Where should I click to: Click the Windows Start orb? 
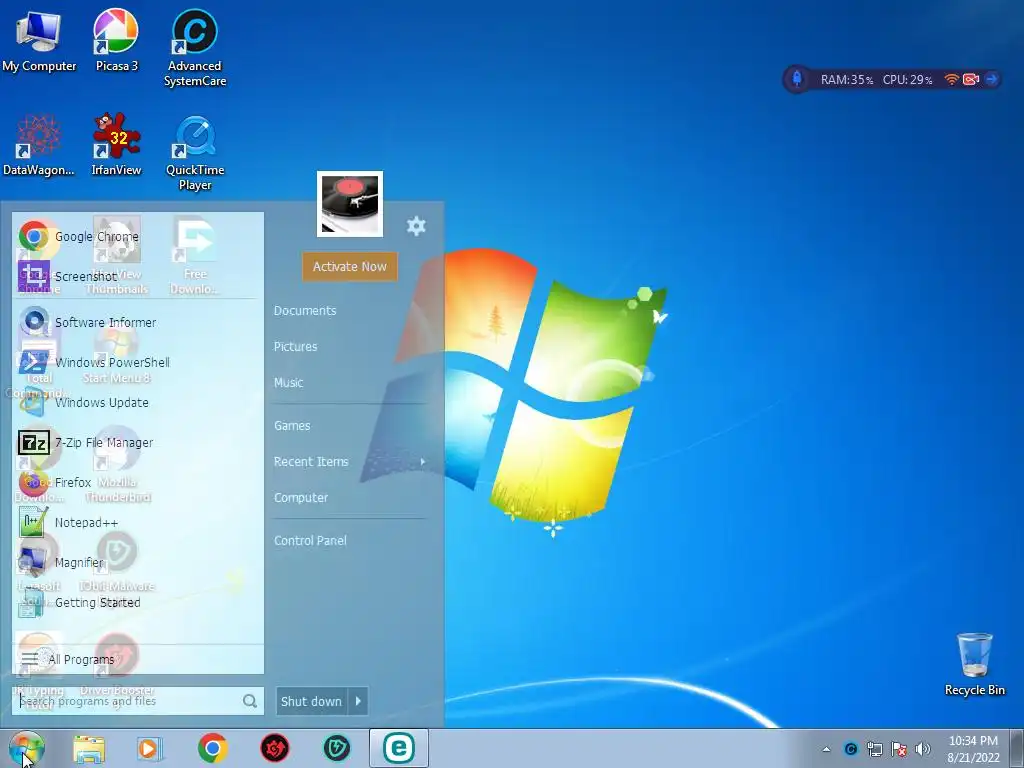[x=27, y=748]
